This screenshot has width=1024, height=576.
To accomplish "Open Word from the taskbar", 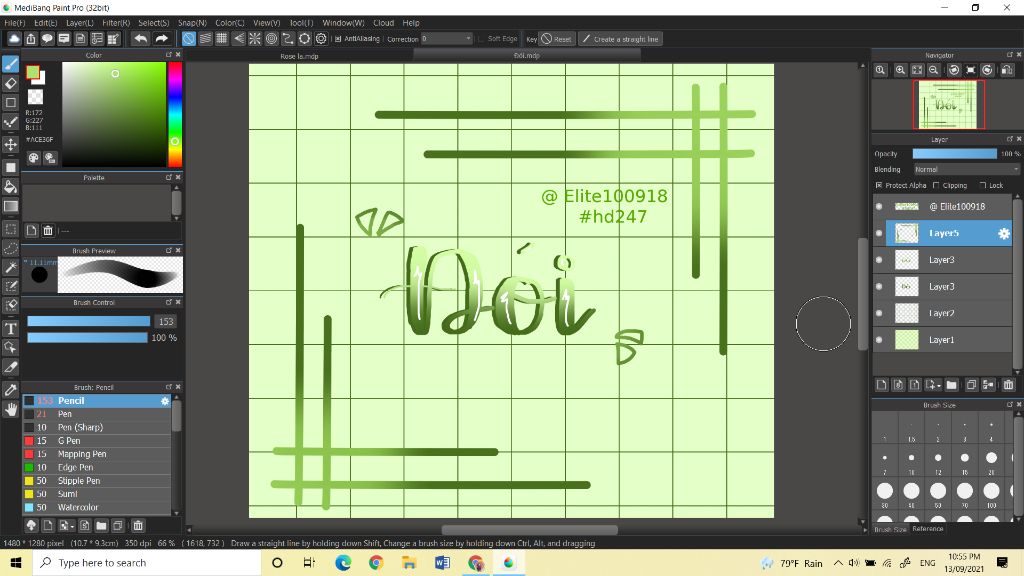I will coord(442,562).
